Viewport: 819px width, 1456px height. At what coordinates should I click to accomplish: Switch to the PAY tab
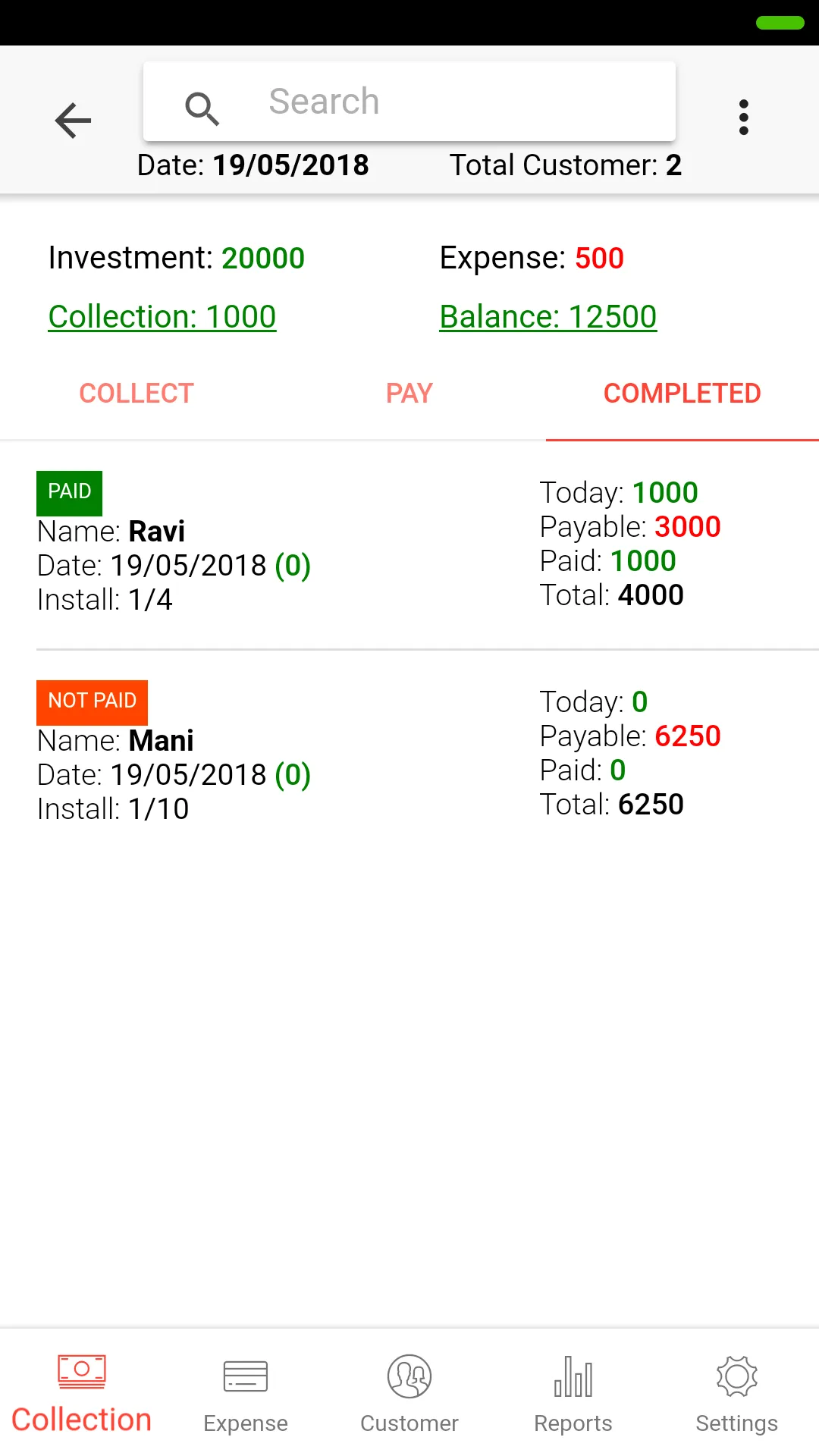pos(409,394)
